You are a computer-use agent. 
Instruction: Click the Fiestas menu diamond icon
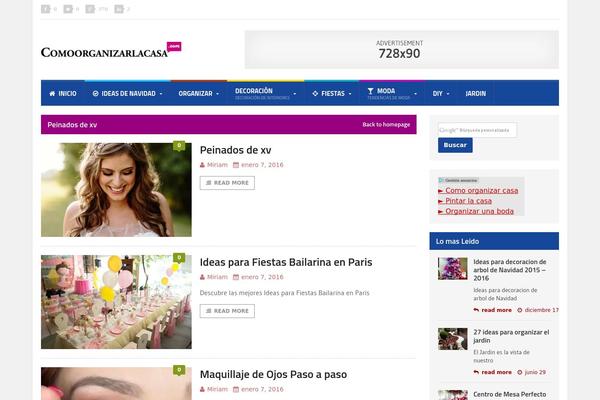click(x=315, y=93)
